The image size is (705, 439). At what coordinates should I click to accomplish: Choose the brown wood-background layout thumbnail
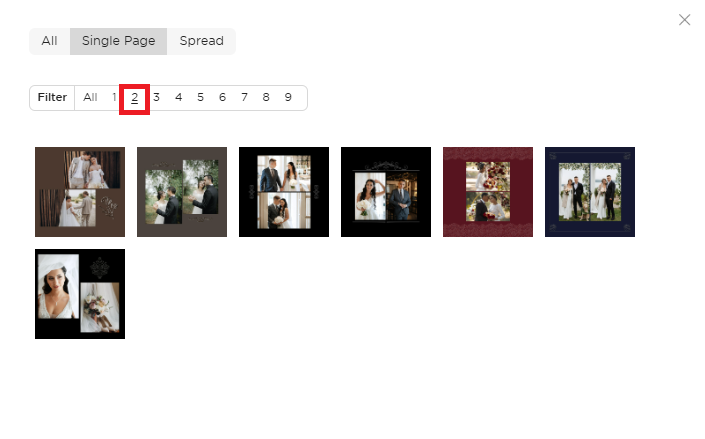(x=80, y=192)
